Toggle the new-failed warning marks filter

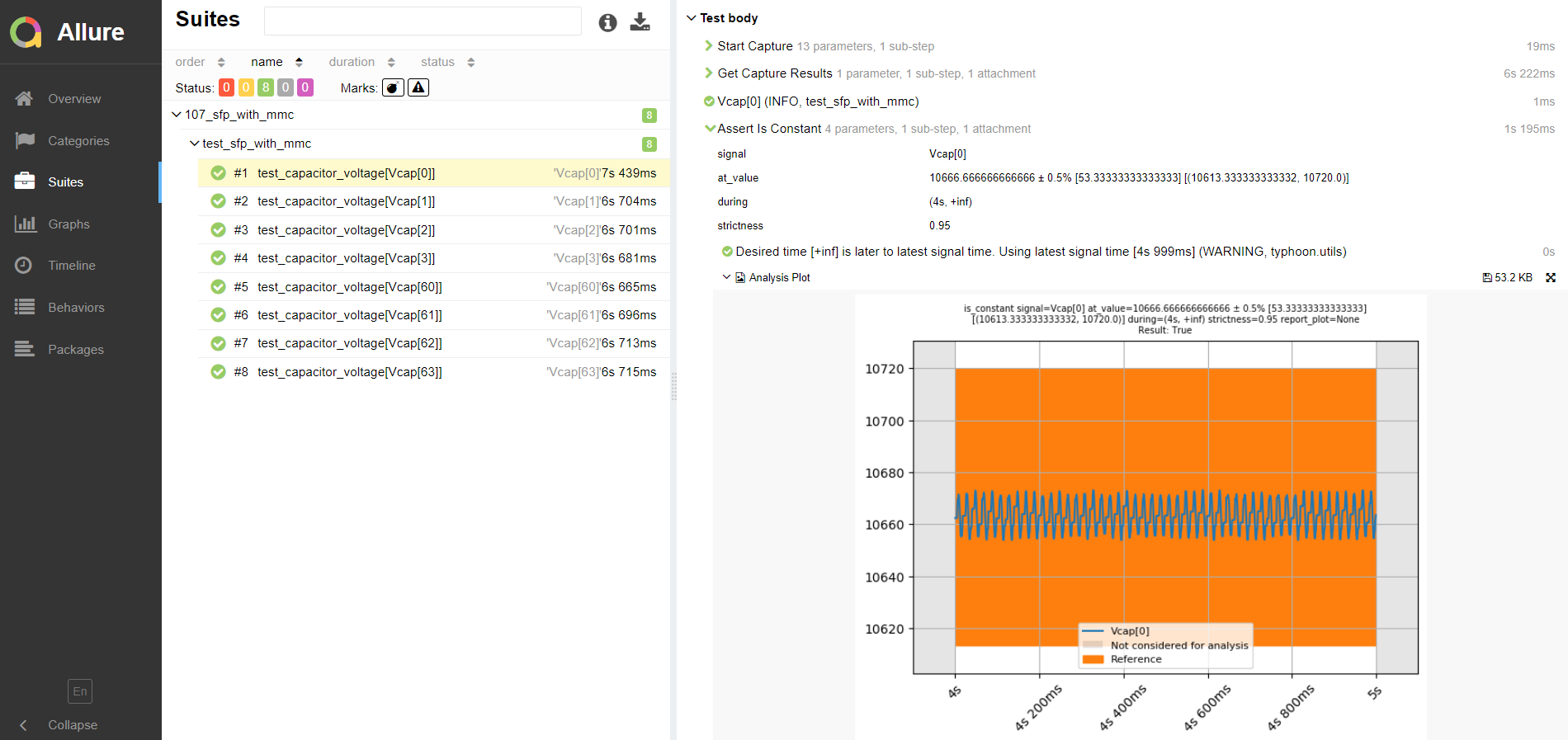[418, 87]
